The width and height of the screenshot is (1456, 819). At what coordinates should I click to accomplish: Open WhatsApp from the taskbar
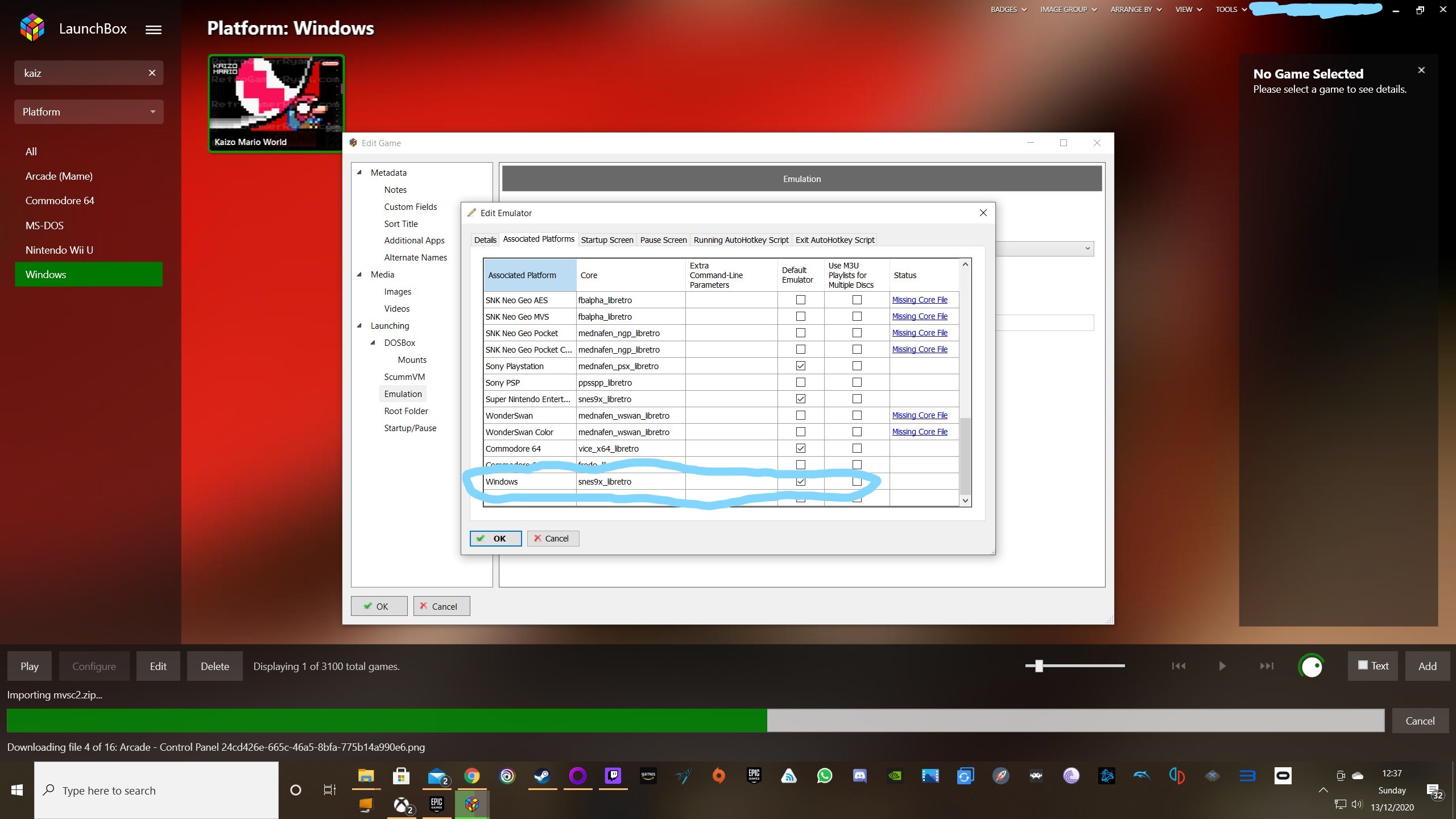(x=824, y=776)
